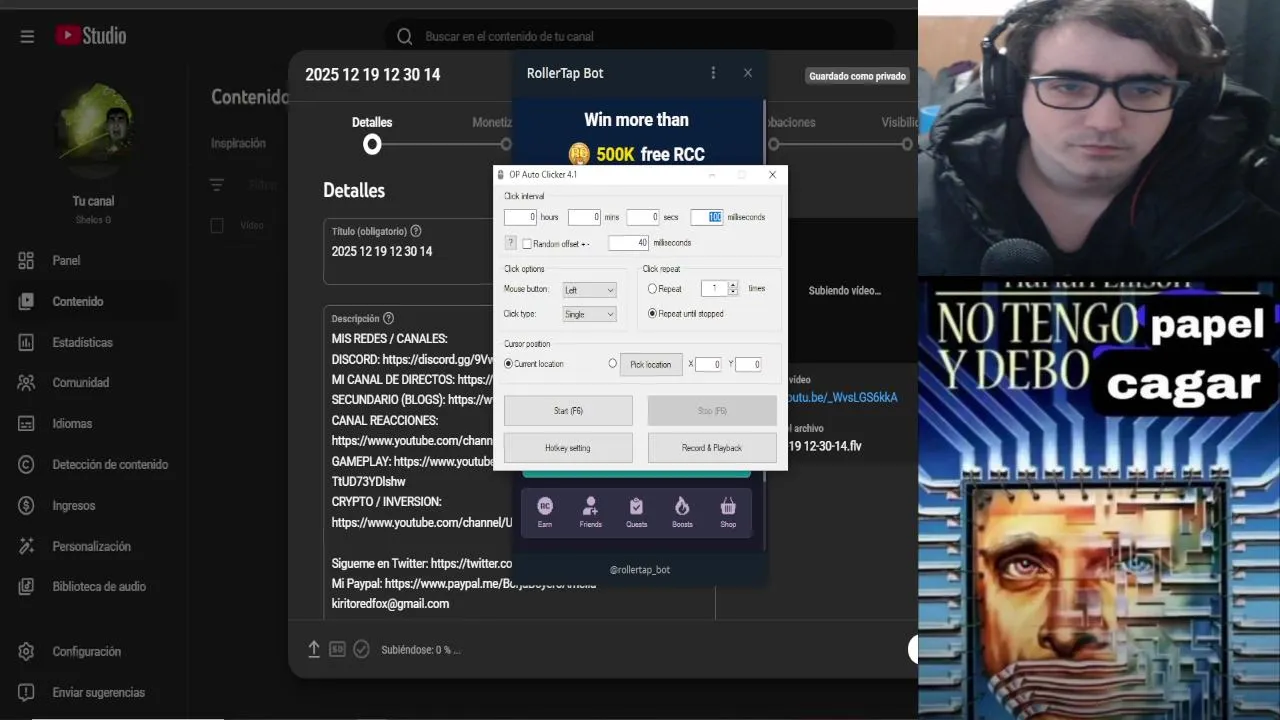Open Hotkey setting
Viewport: 1280px width, 720px height.
[x=568, y=448]
